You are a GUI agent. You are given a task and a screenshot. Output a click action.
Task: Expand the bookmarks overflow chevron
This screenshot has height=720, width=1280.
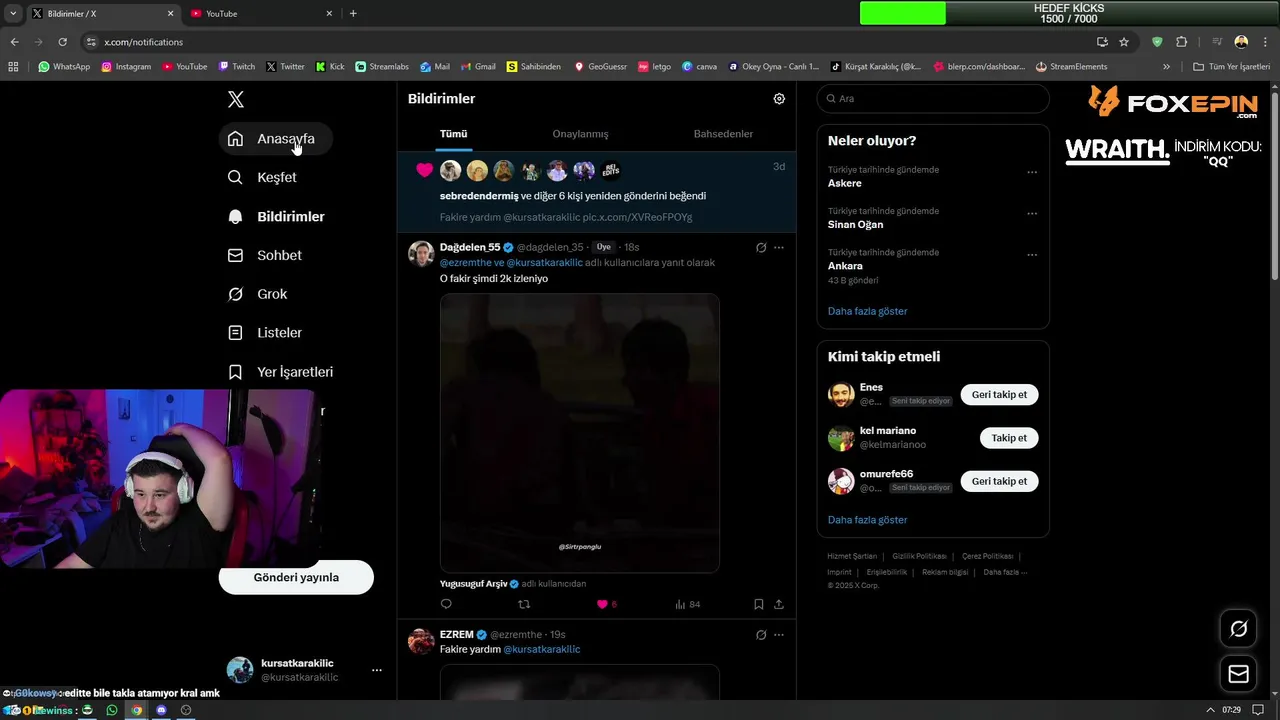(x=1166, y=67)
